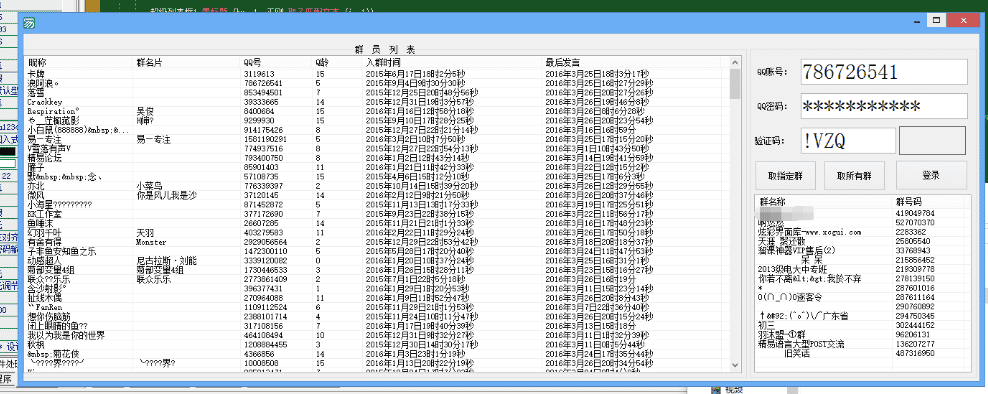Click the QQ密码 password field
The image size is (988, 394).
[x=883, y=106]
